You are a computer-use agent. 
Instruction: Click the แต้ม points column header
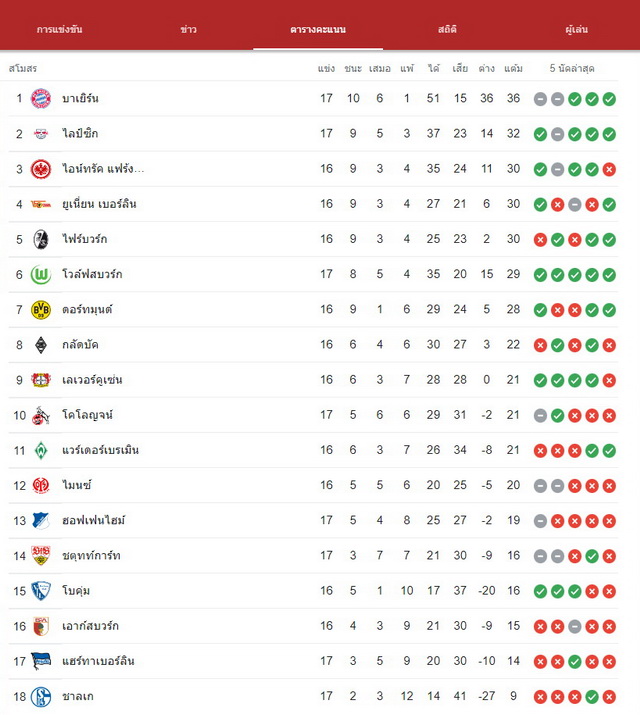513,68
